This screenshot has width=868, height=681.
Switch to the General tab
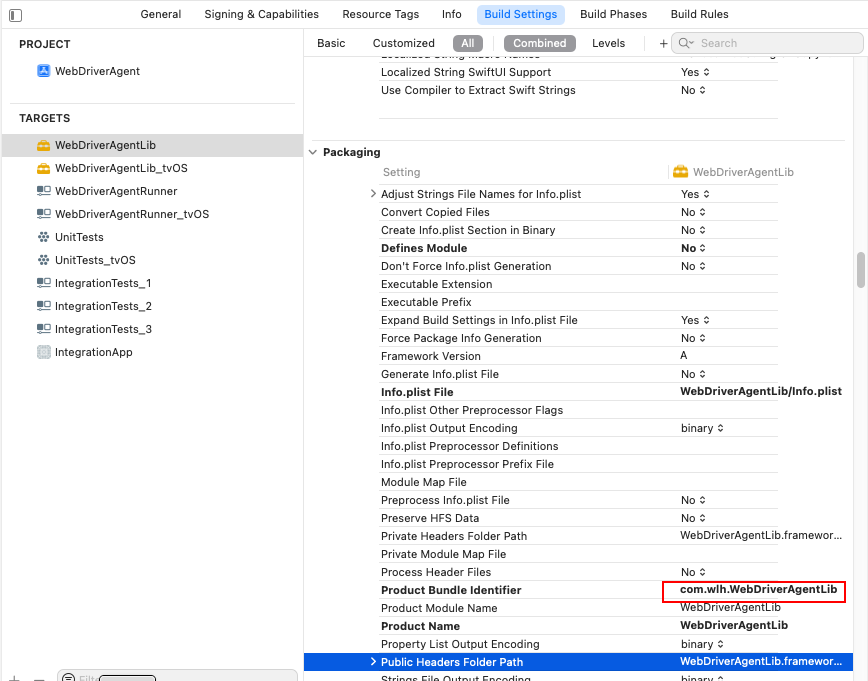point(161,14)
